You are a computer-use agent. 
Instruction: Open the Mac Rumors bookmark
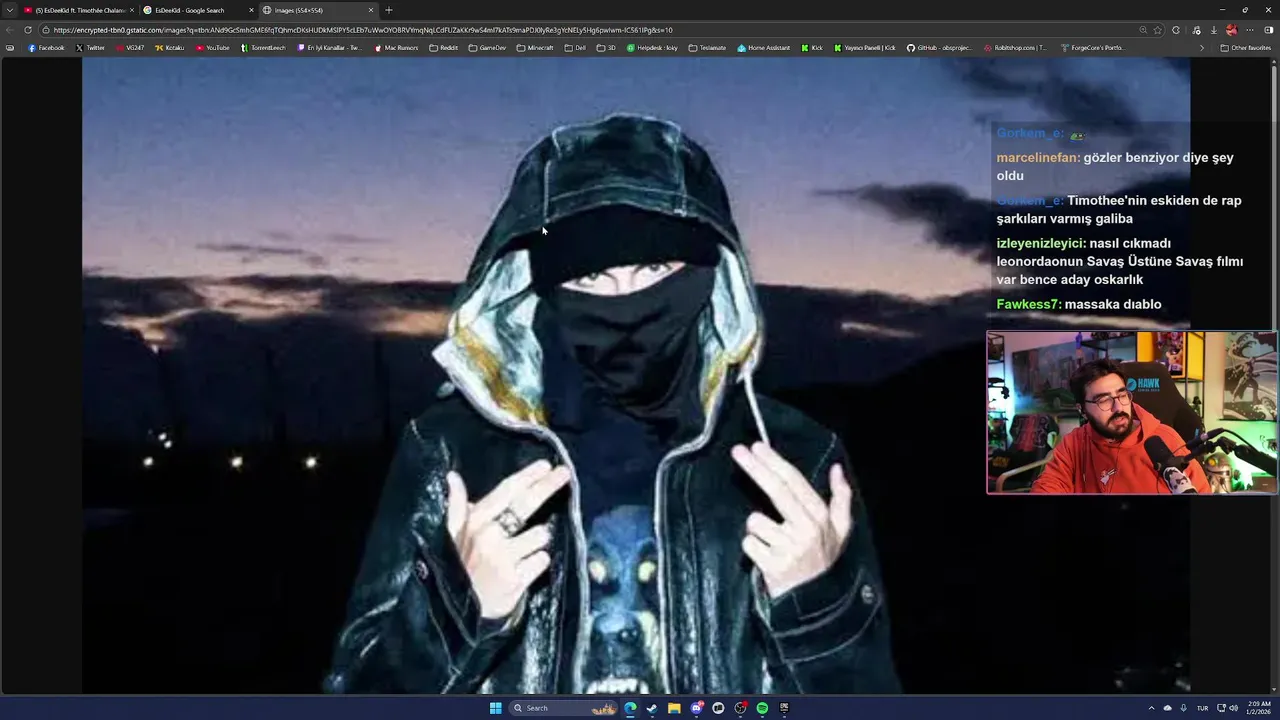tap(397, 48)
